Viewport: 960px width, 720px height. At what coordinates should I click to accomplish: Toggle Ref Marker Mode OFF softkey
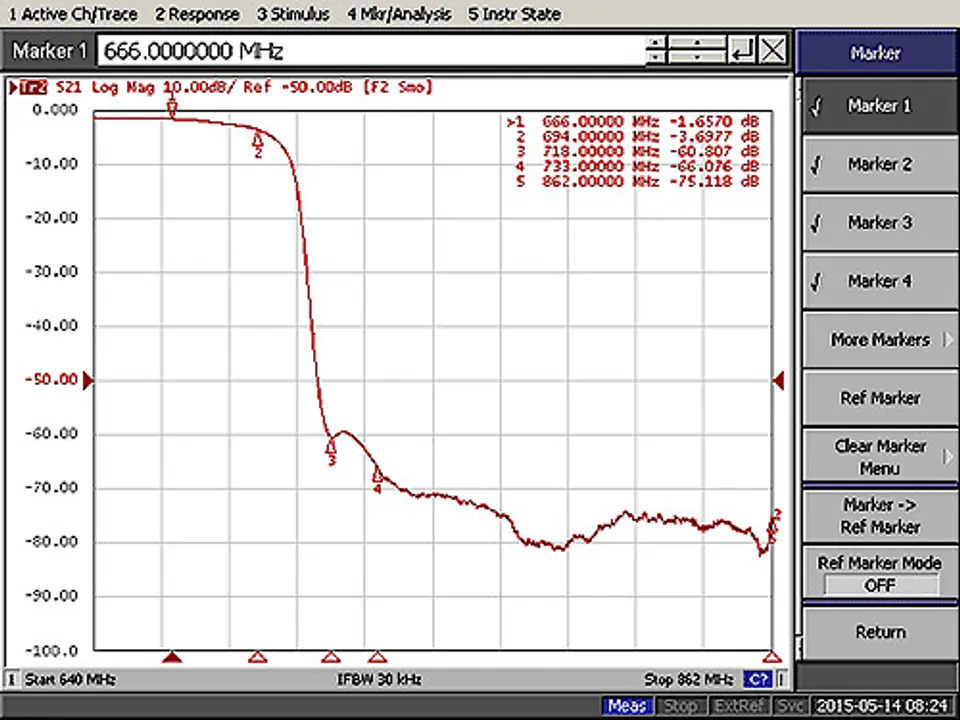tap(878, 574)
